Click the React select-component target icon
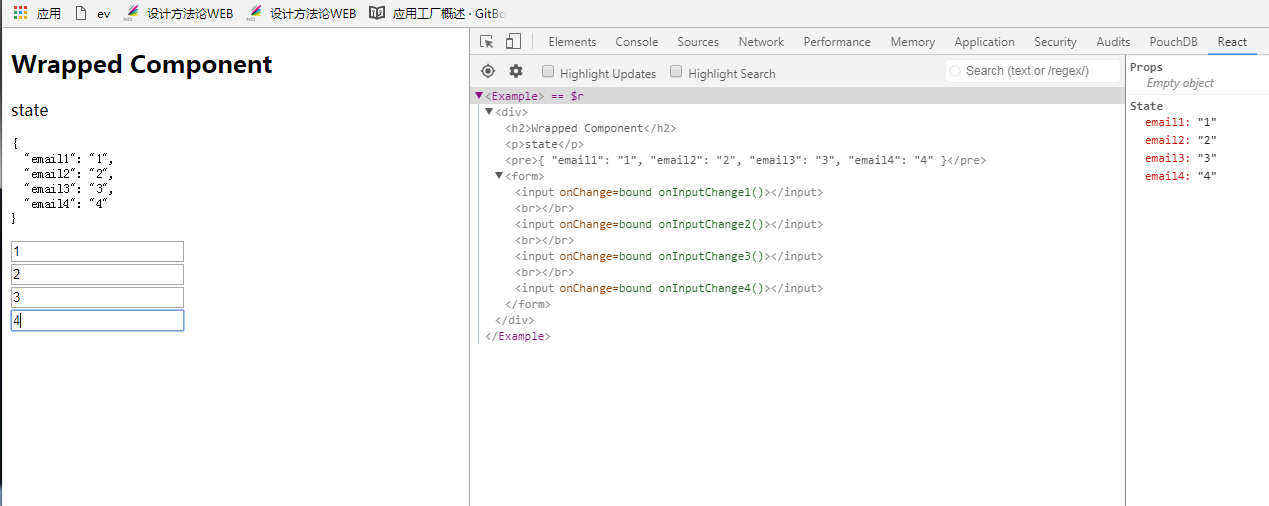Viewport: 1269px width, 506px height. 488,71
